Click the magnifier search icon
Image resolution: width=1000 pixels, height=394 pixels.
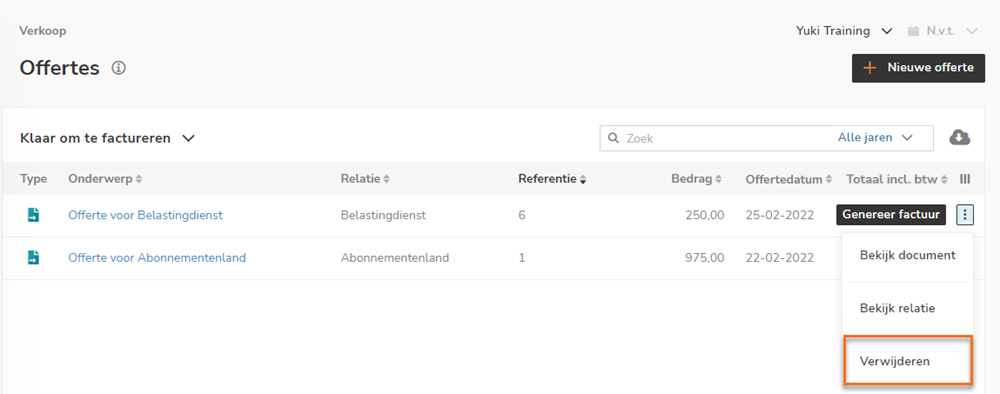(x=614, y=138)
